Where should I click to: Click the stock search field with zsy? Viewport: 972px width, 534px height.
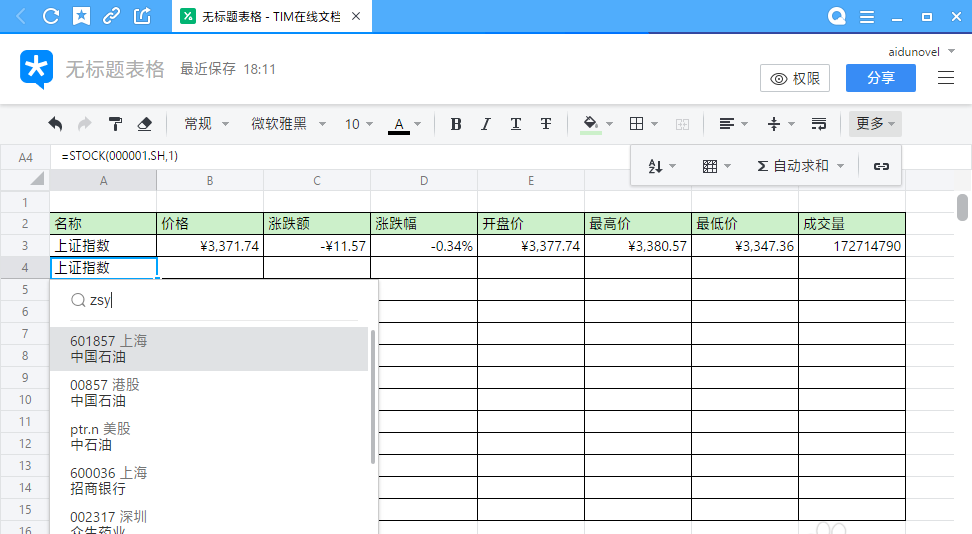(x=214, y=301)
